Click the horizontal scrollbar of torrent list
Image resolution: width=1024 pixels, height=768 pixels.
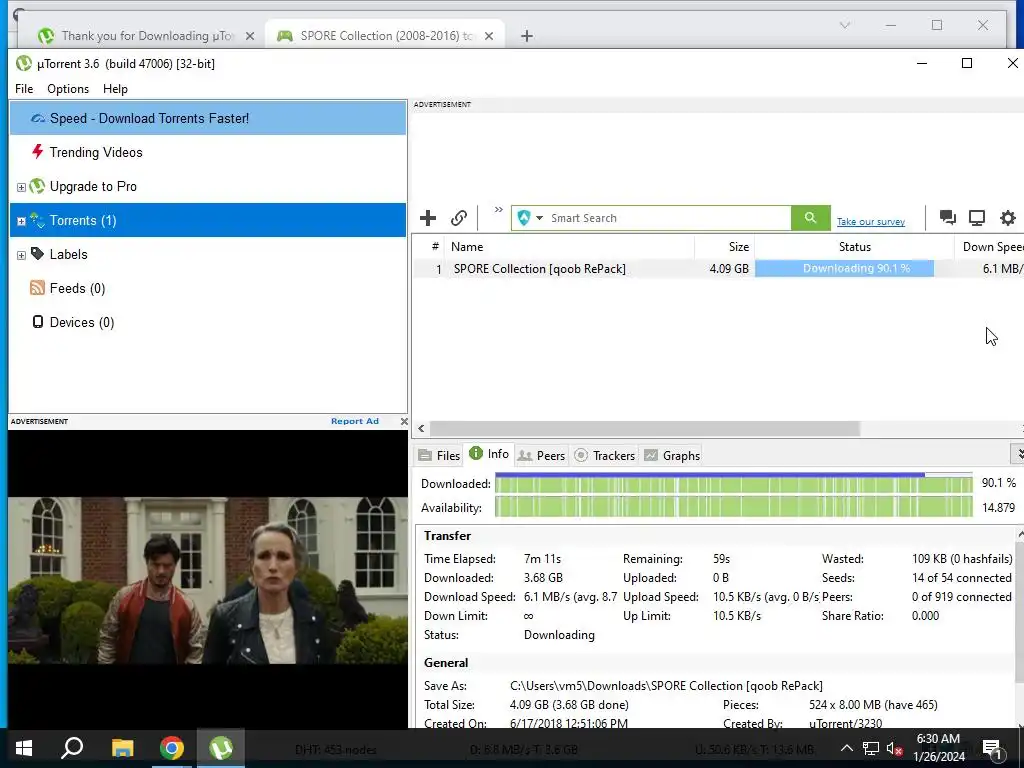pos(645,428)
